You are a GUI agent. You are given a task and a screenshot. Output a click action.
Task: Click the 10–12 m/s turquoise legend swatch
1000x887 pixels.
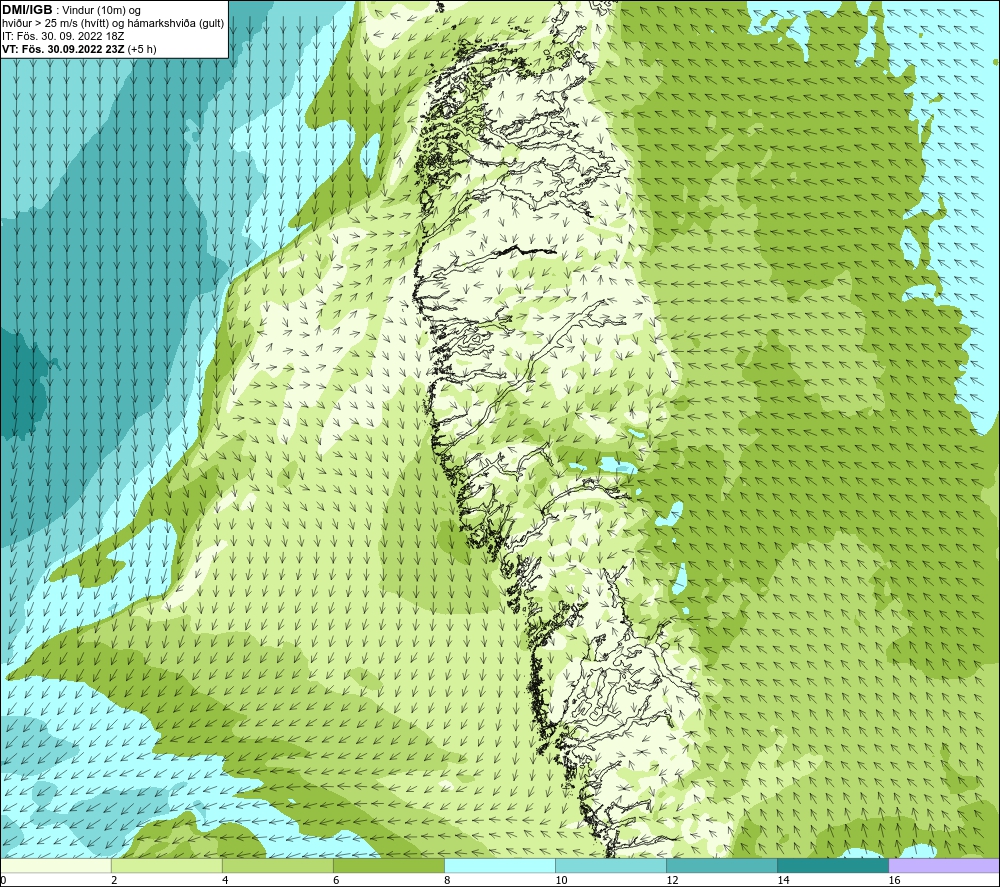click(611, 865)
